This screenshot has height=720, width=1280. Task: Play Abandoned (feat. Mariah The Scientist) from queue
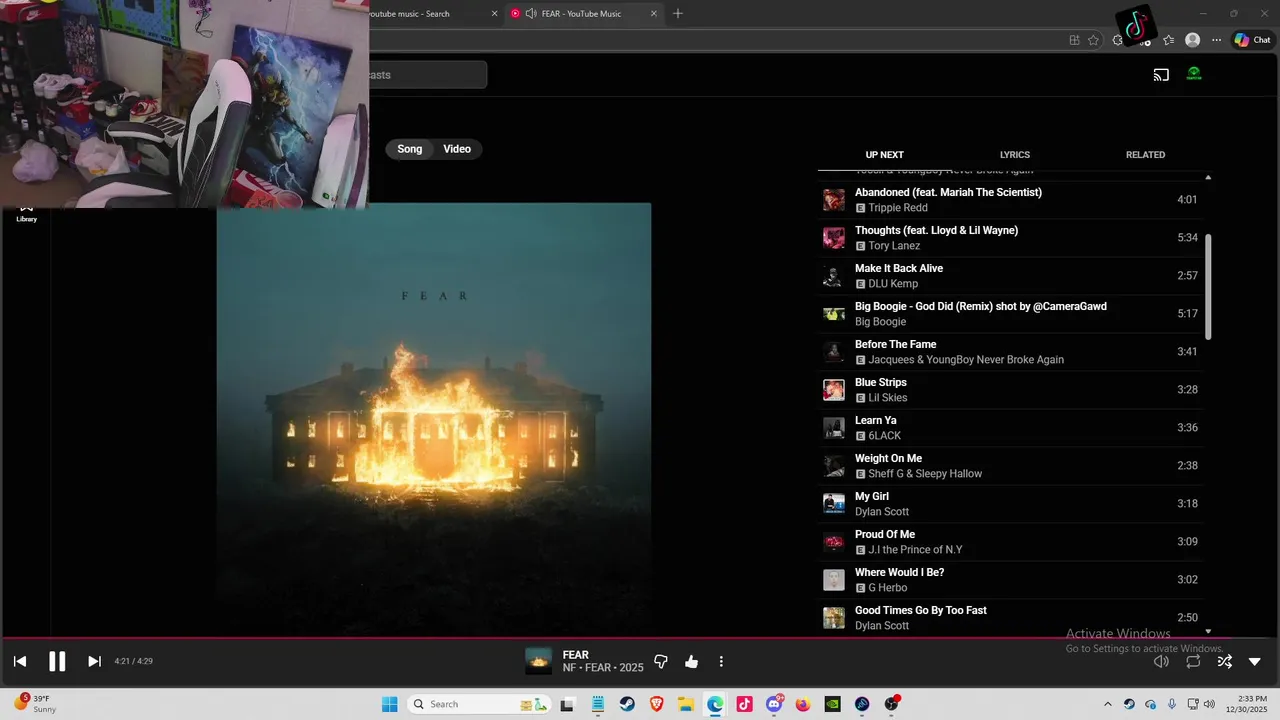coord(1010,200)
